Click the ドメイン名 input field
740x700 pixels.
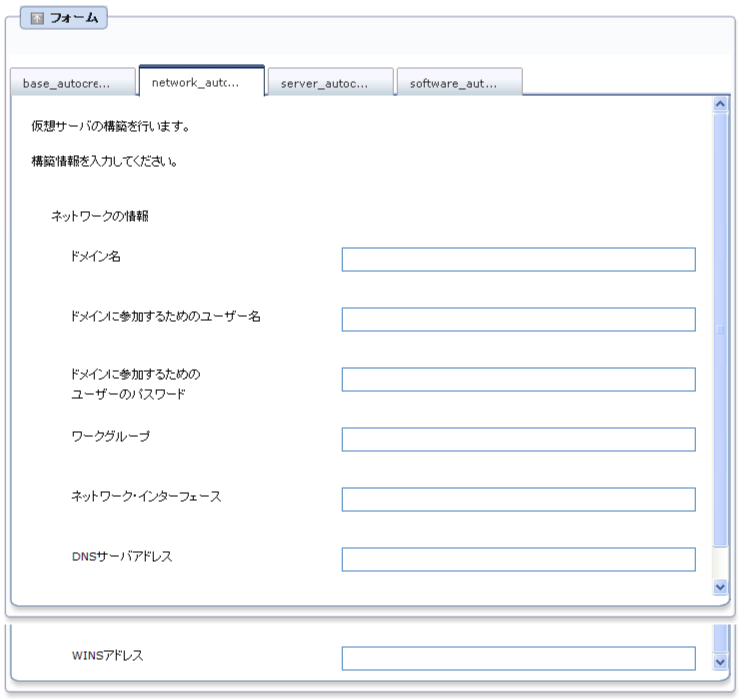[518, 260]
